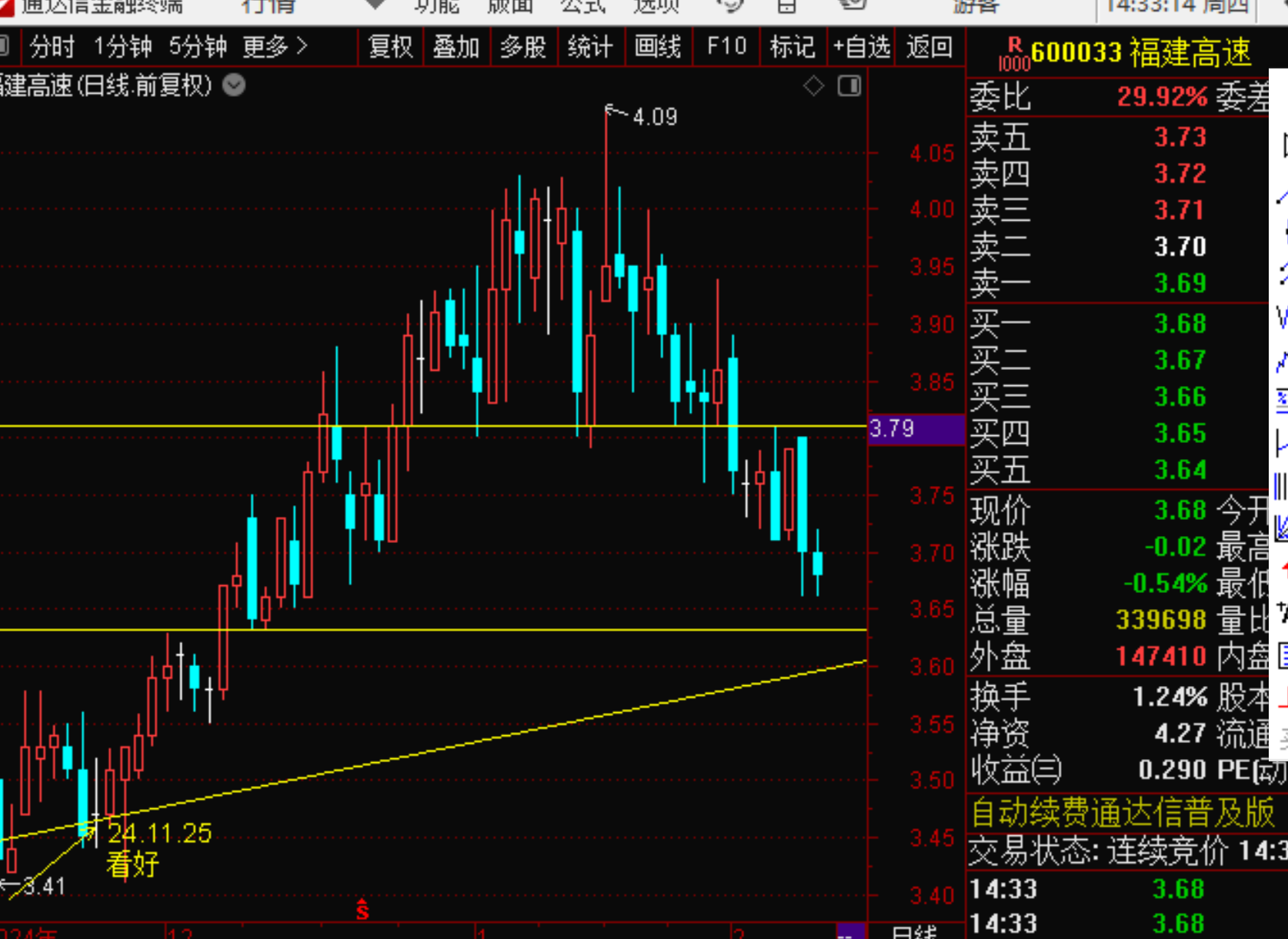1288x939 pixels.
Task: Click the purple 3.79 price label
Action: tap(916, 428)
